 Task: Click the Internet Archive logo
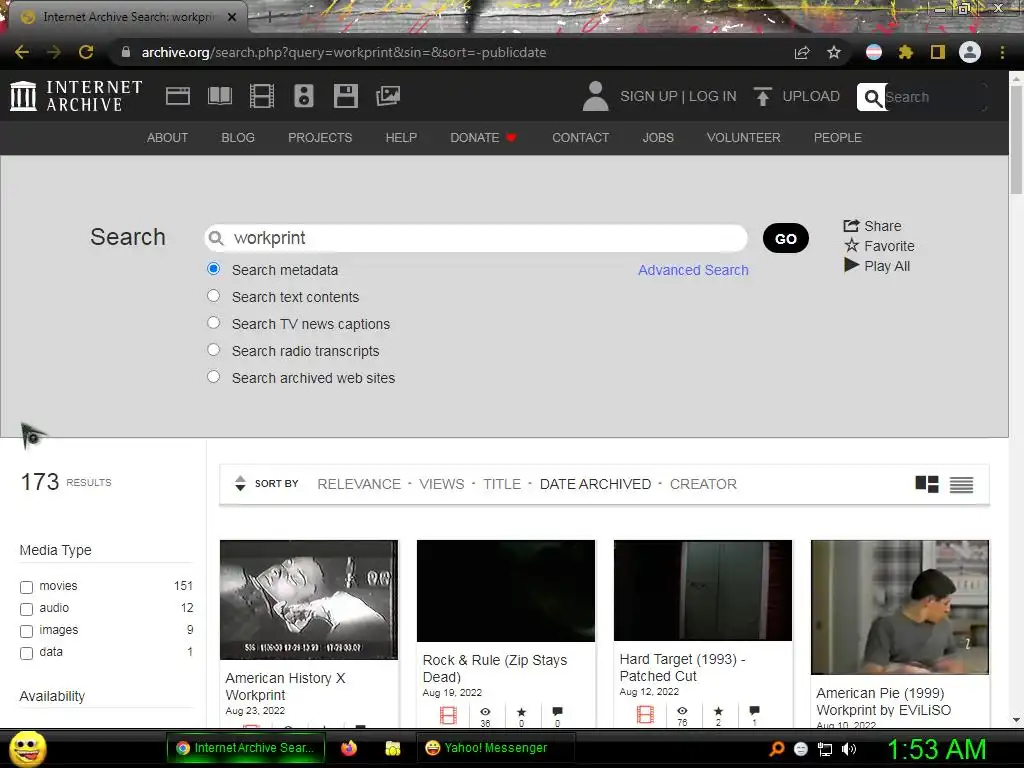(76, 96)
